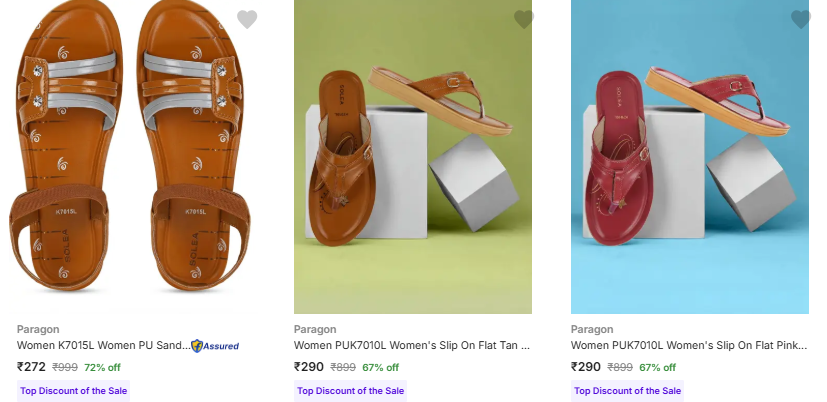Click Paragon brand above pink slip-on
This screenshot has width=827, height=402.
point(592,329)
